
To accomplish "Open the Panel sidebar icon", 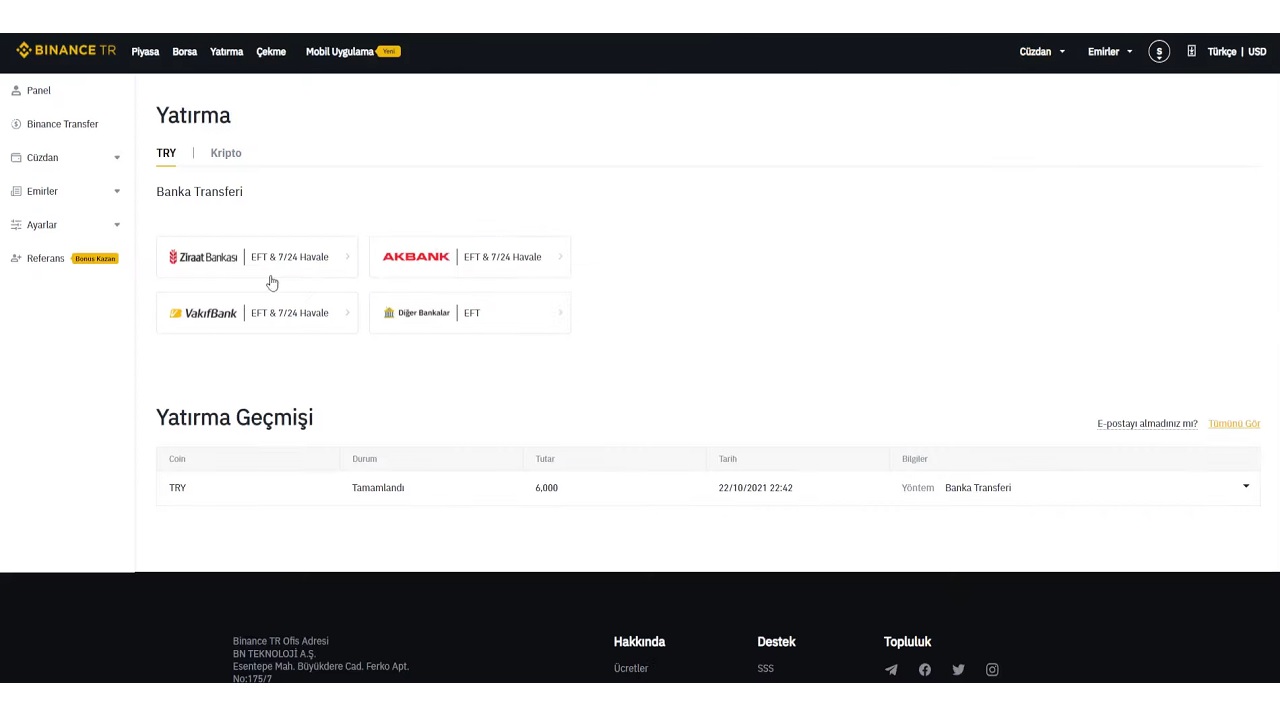I will [x=16, y=90].
